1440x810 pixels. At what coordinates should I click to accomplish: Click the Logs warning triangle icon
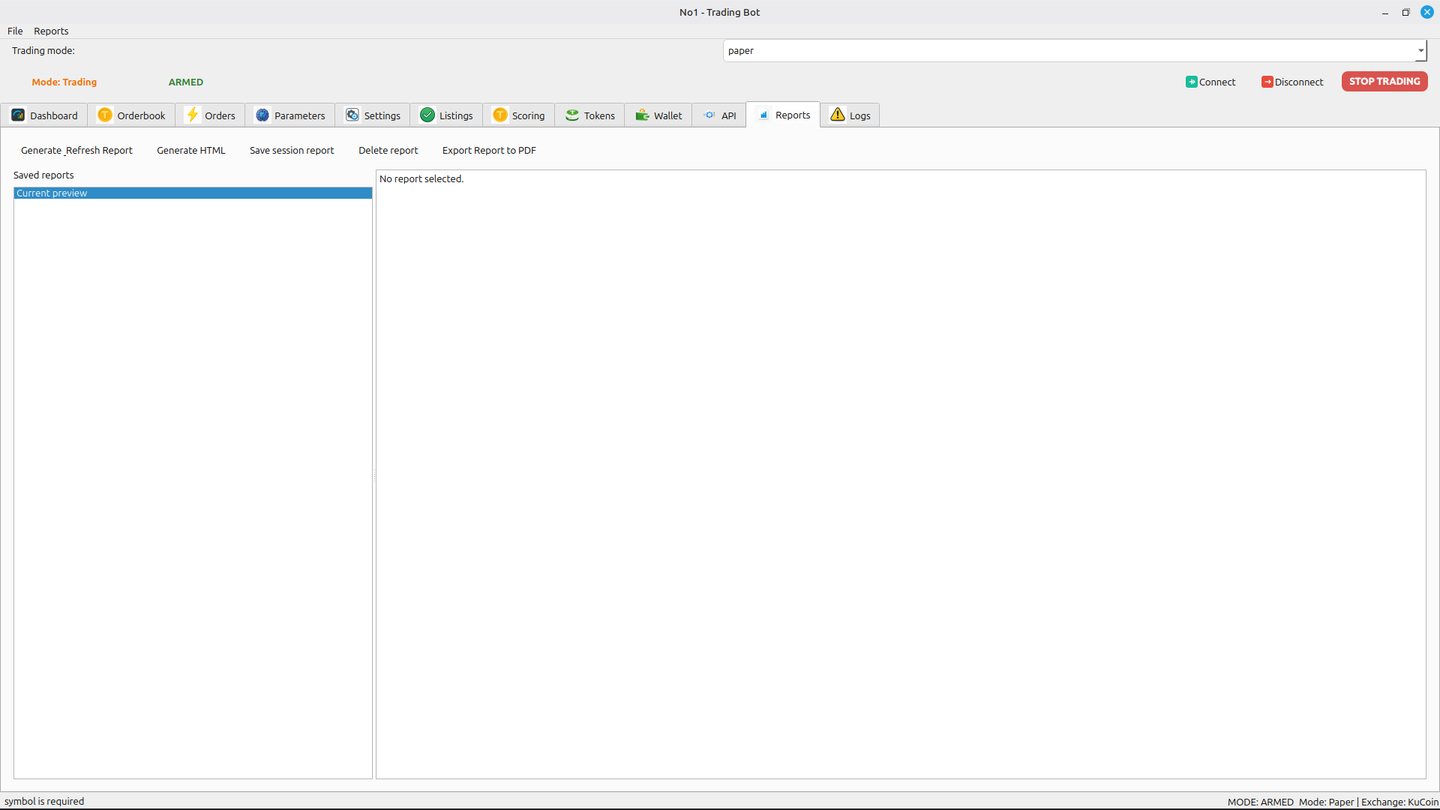tap(837, 115)
